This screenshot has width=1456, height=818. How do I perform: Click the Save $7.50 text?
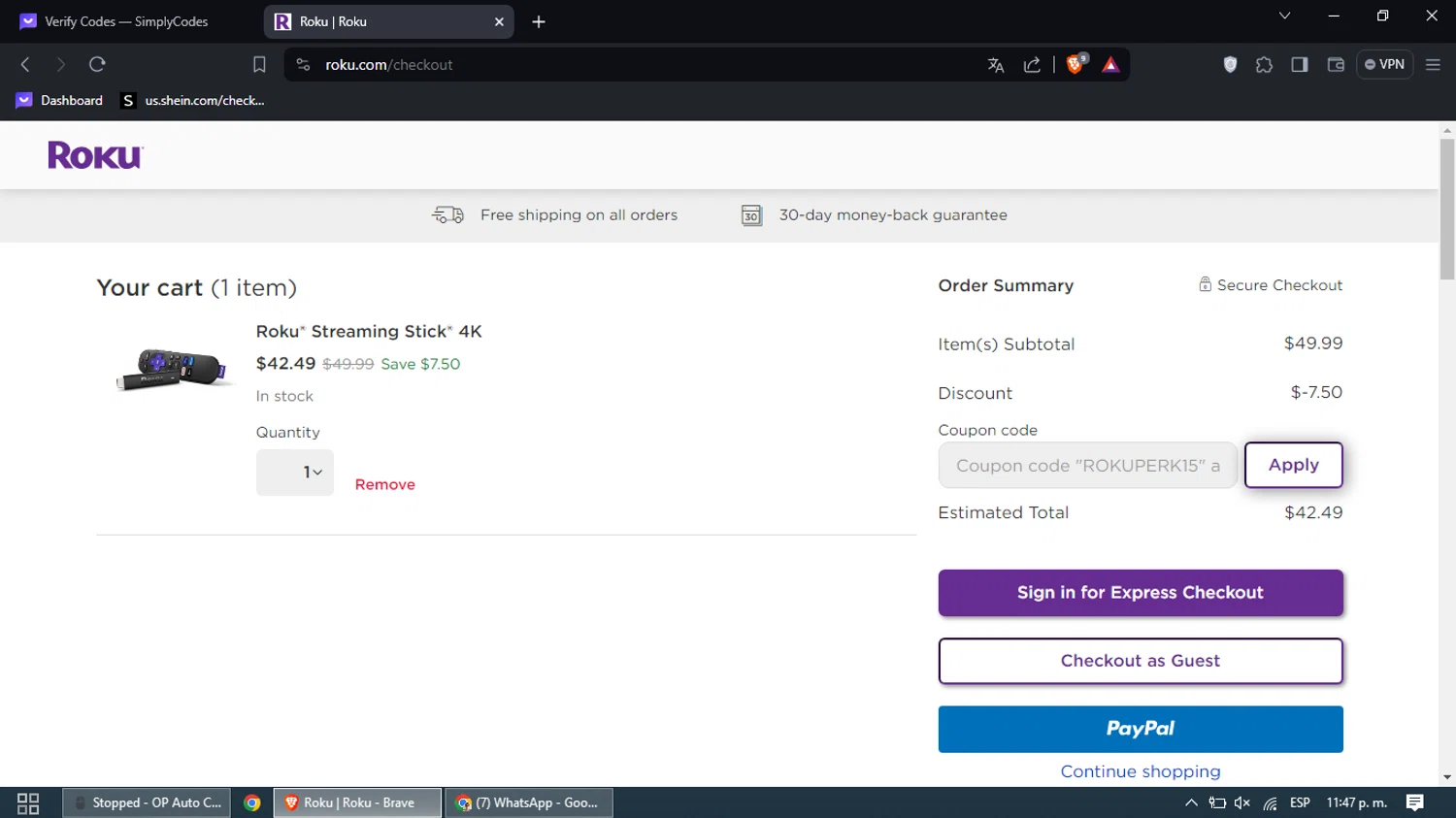(420, 364)
